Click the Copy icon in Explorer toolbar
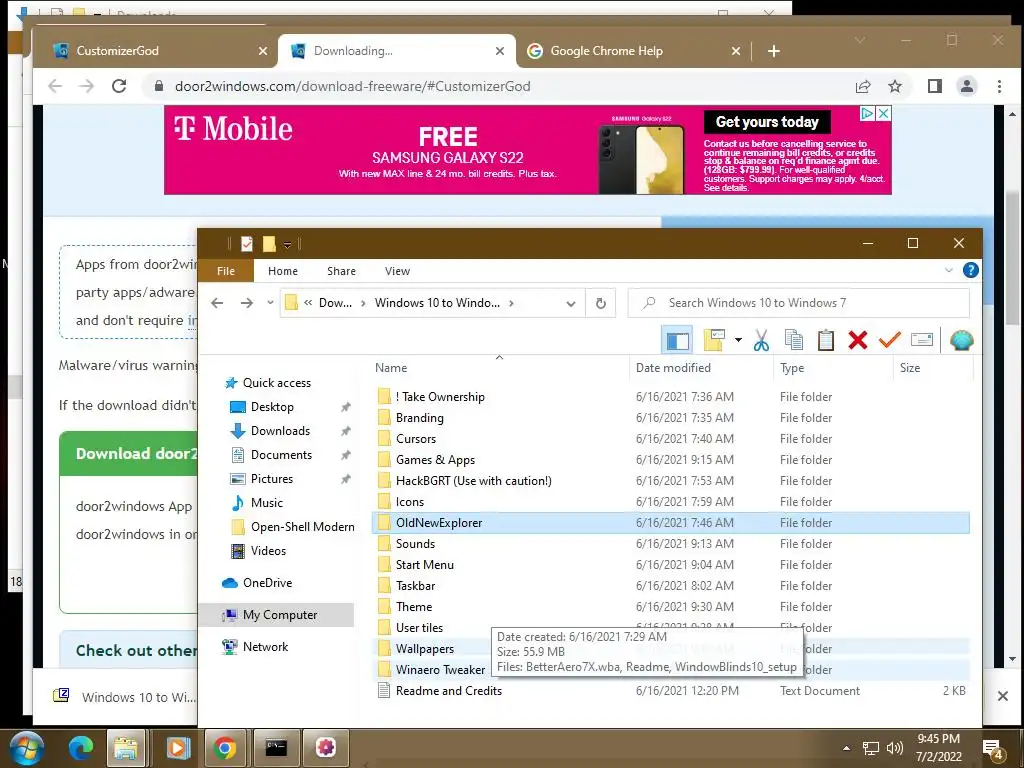This screenshot has width=1024, height=768. 793,340
